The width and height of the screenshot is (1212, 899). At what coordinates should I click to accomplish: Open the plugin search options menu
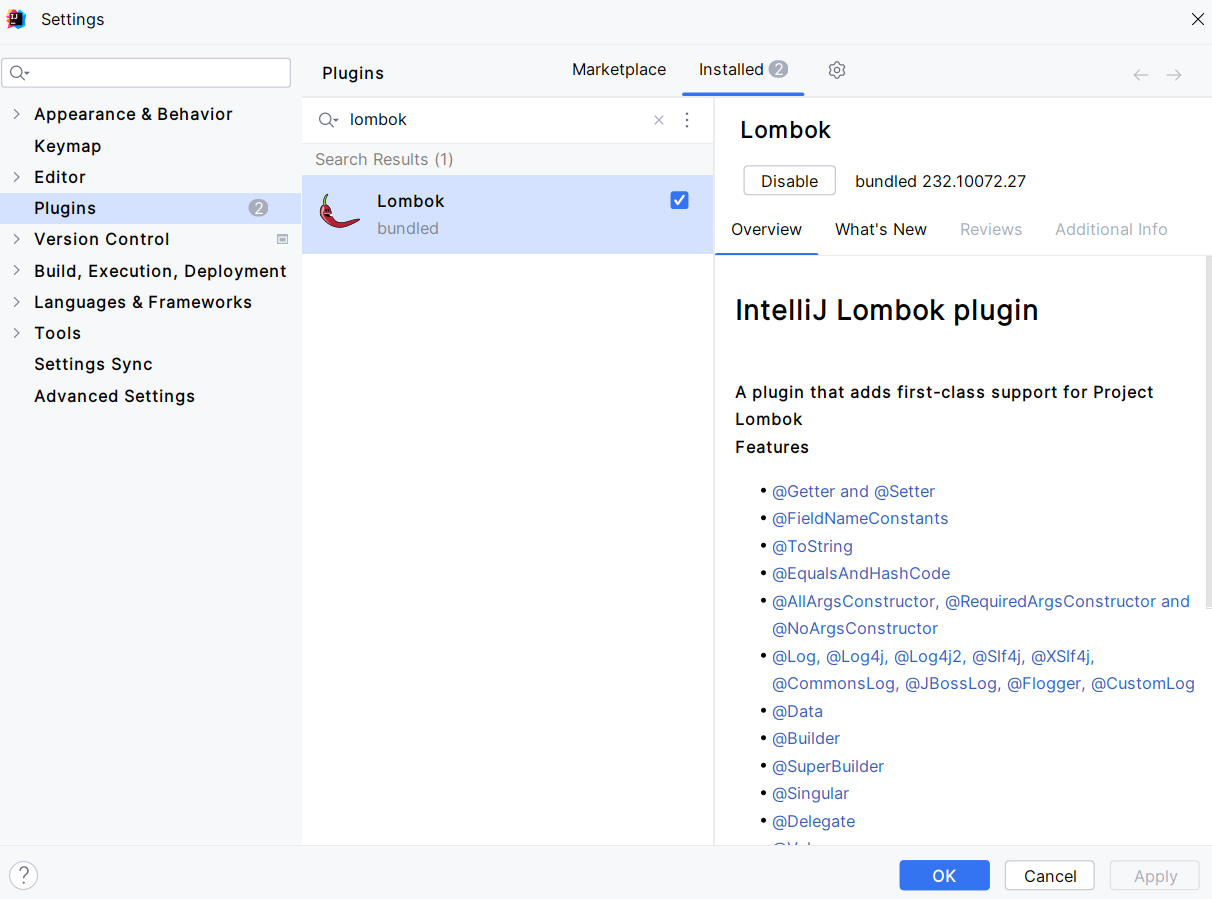[x=687, y=120]
